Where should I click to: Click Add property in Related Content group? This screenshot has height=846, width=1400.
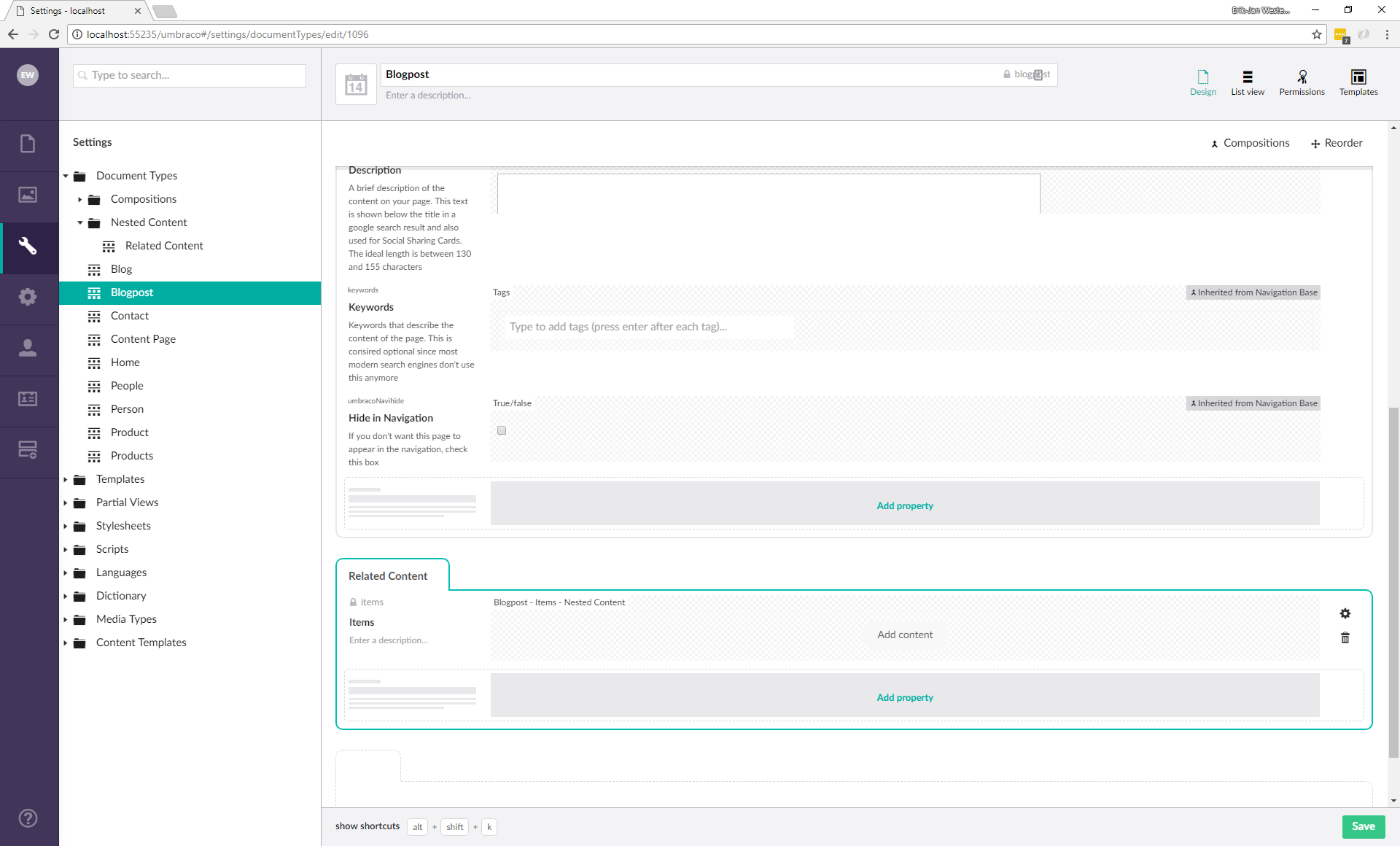pyautogui.click(x=904, y=697)
